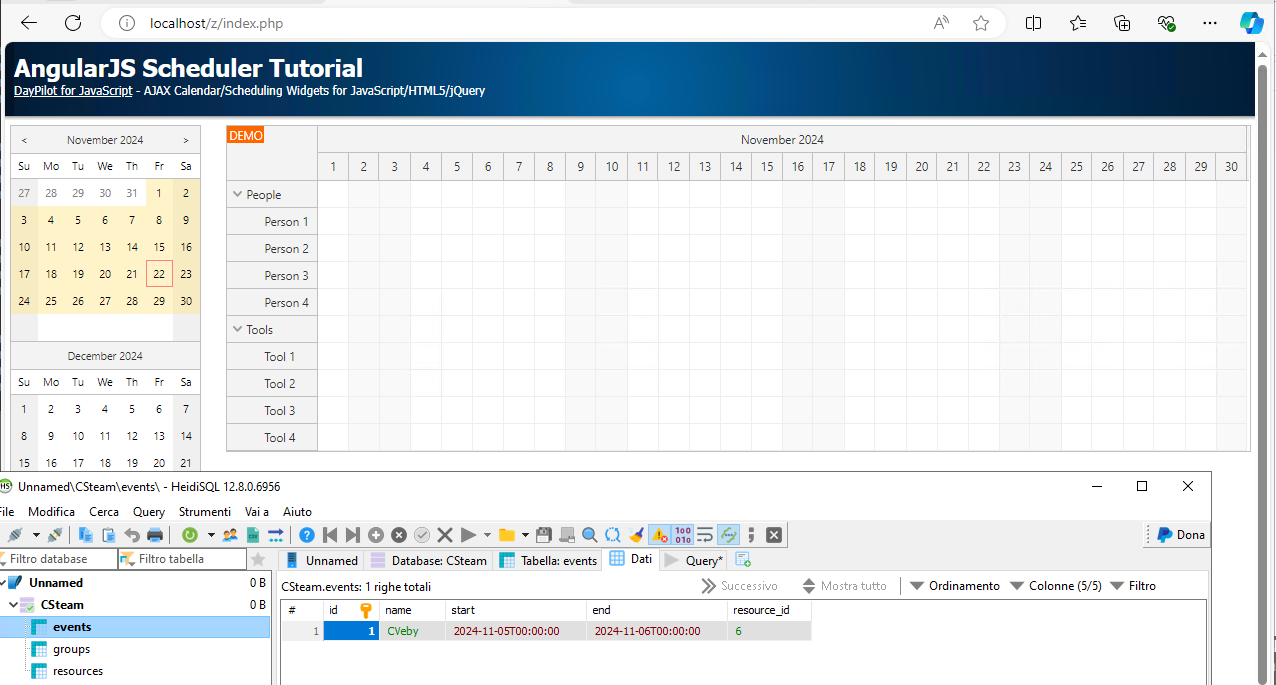Click the Find text magnifier icon
This screenshot has height=685, width=1276.
(590, 535)
